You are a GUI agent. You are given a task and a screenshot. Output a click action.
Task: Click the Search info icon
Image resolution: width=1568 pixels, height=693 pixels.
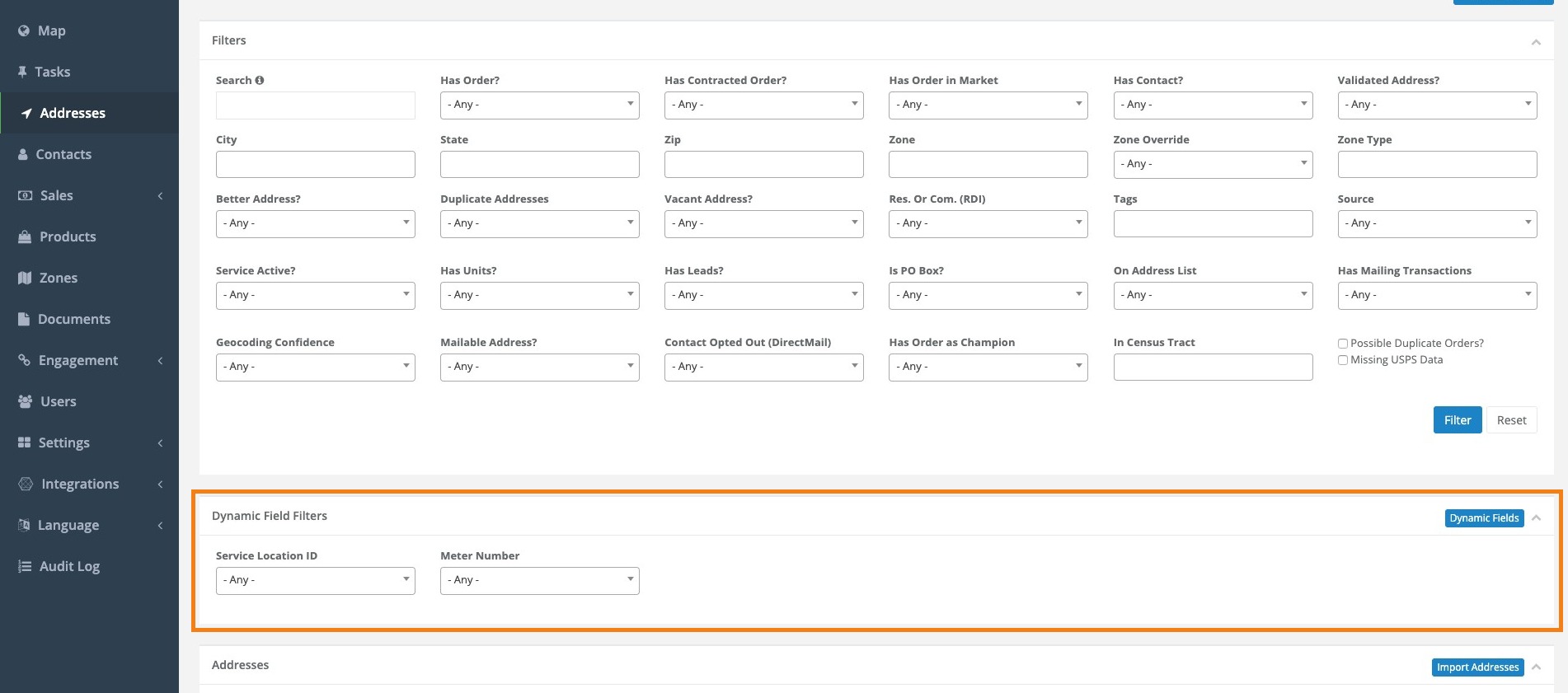260,80
